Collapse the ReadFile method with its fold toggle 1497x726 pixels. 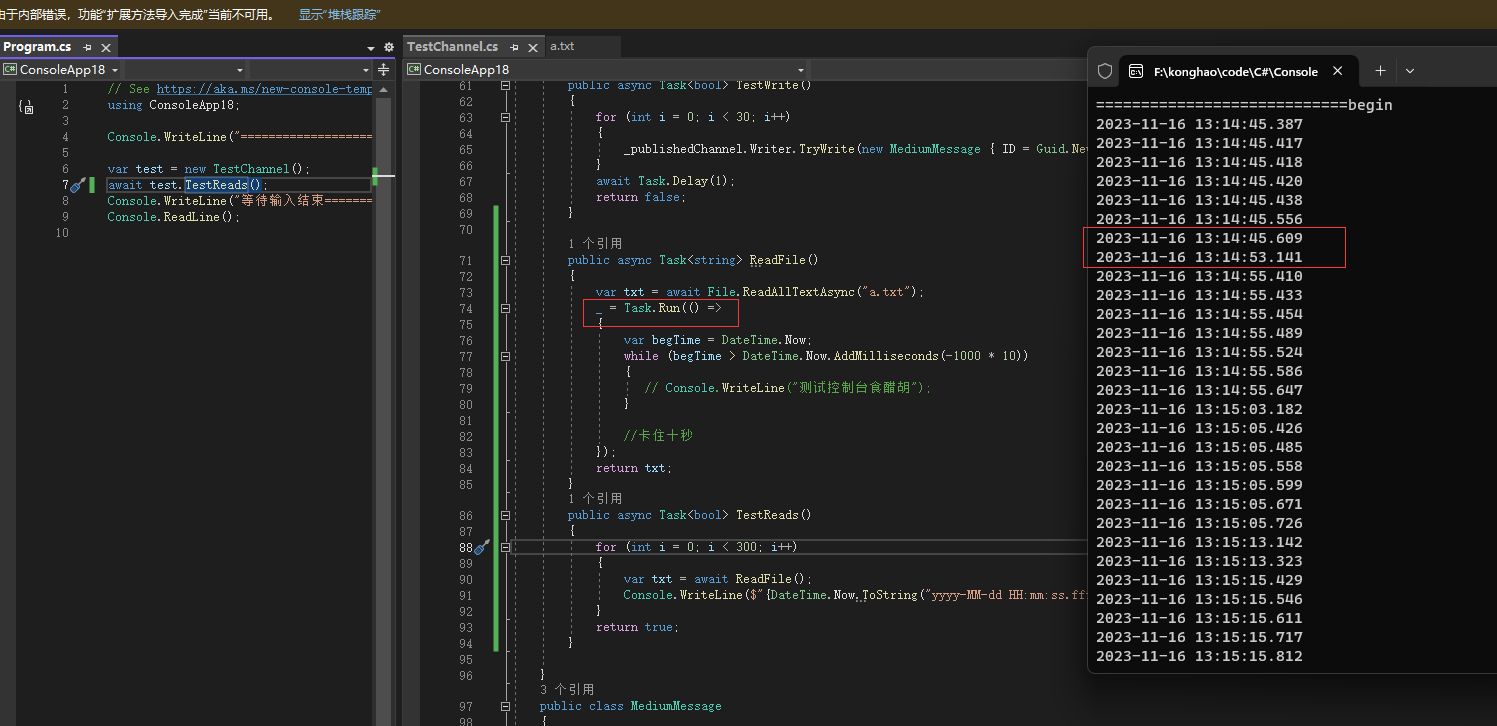pos(506,259)
